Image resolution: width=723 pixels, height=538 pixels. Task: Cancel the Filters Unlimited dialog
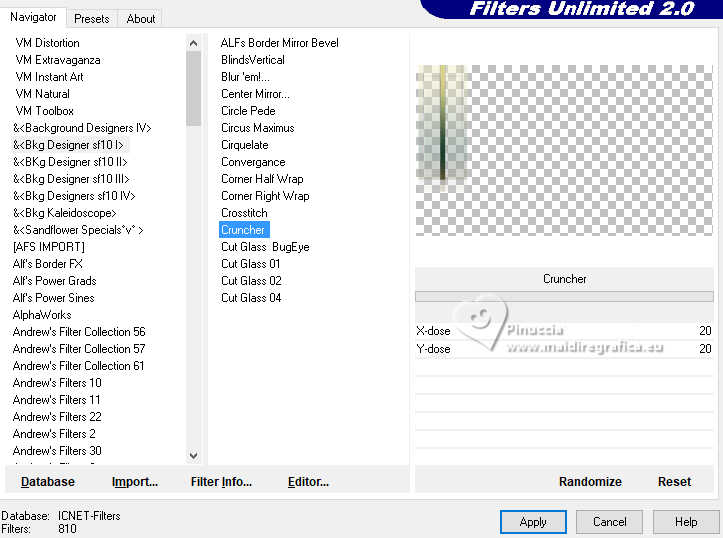pyautogui.click(x=609, y=522)
